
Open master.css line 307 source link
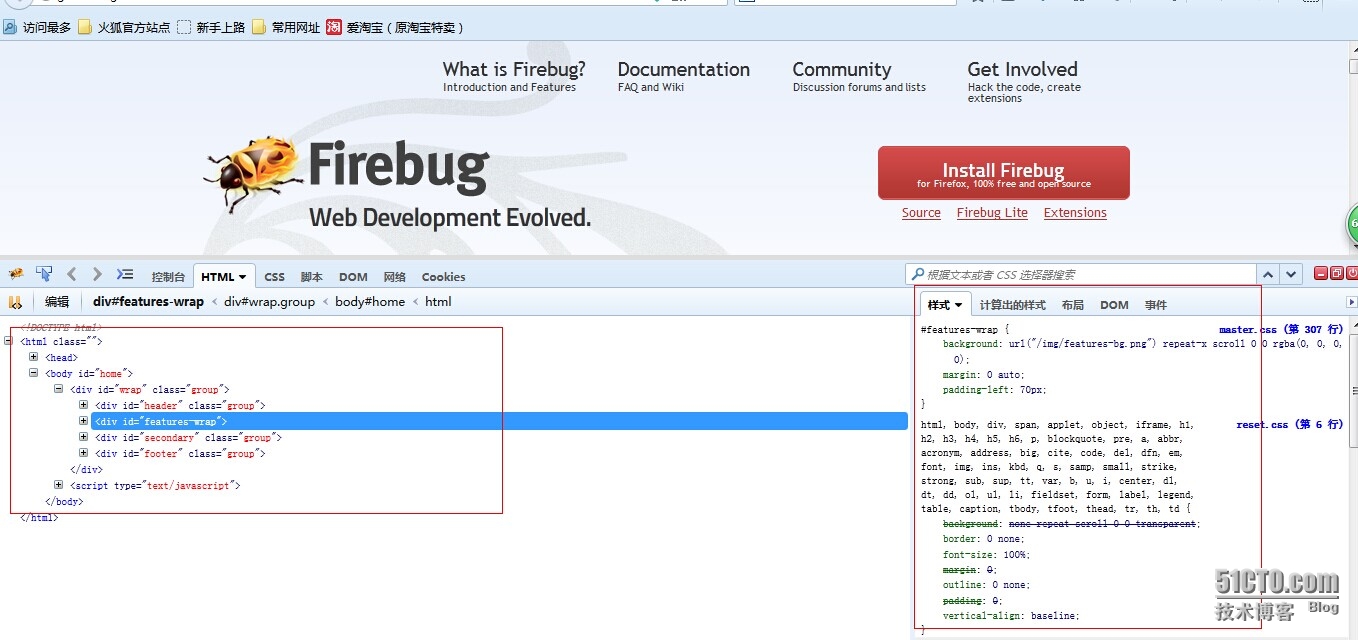point(1281,329)
